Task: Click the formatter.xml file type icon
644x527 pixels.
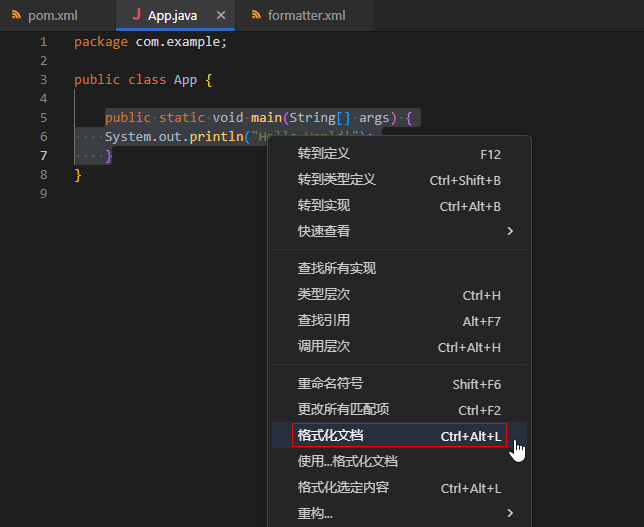Action: [x=257, y=15]
